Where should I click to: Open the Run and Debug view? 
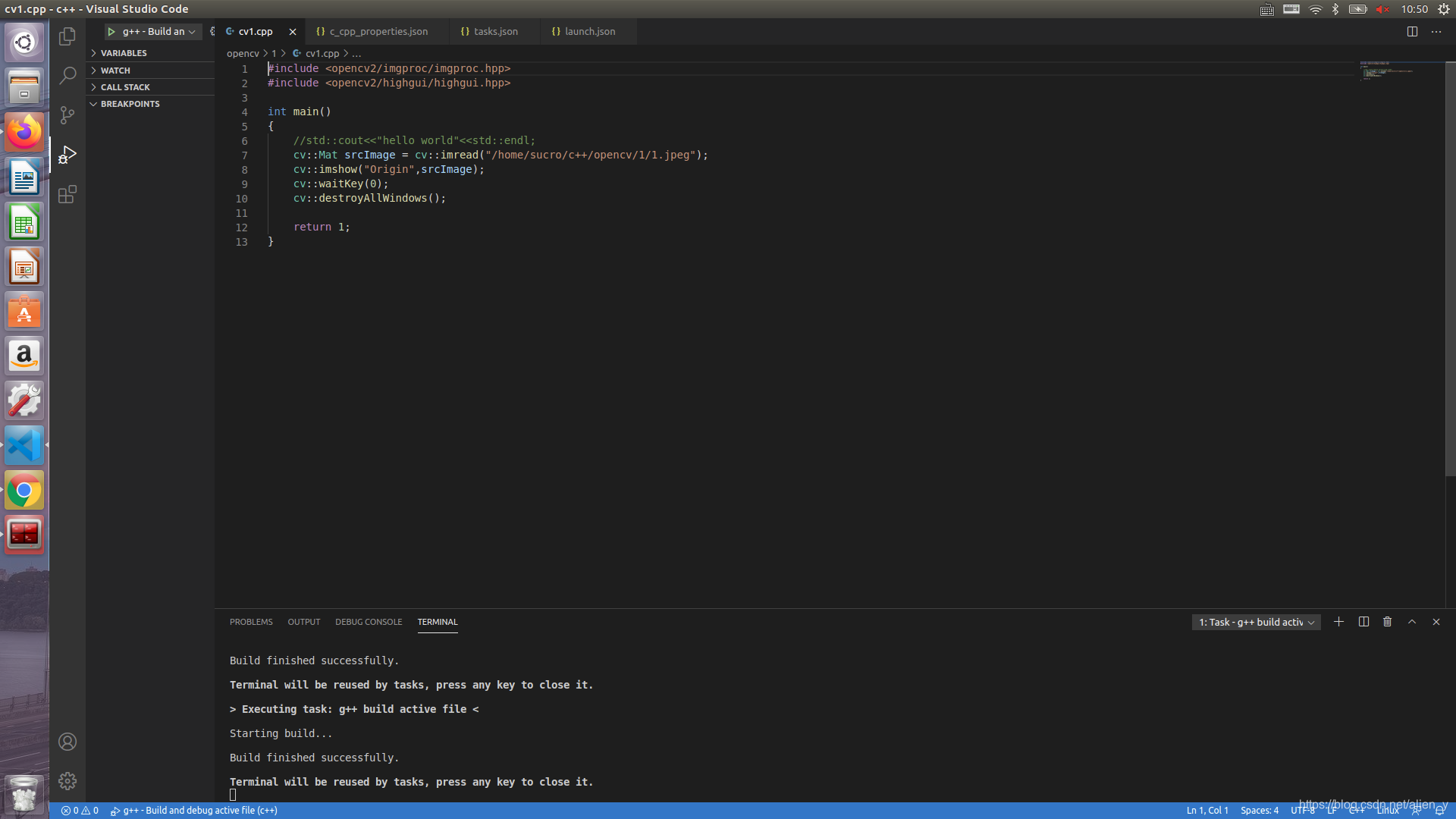click(x=67, y=155)
